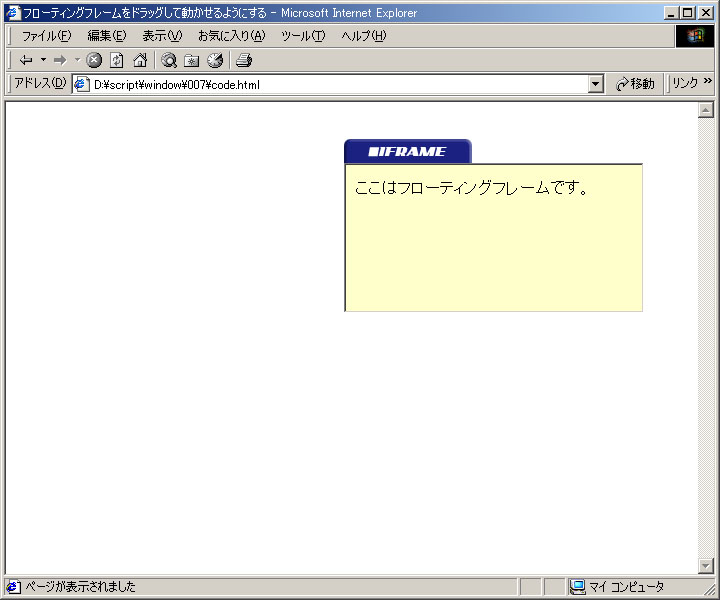Open the Favorites folder toolbar icon
Image resolution: width=720 pixels, height=600 pixels.
pos(191,60)
